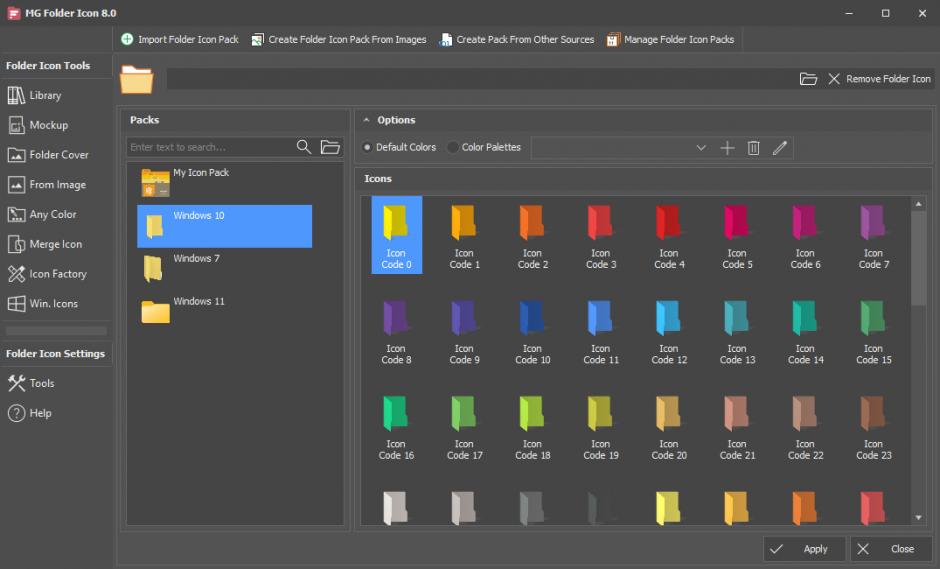Image resolution: width=940 pixels, height=569 pixels.
Task: Pick the blue Icon Code 11 folder
Action: 600,332
